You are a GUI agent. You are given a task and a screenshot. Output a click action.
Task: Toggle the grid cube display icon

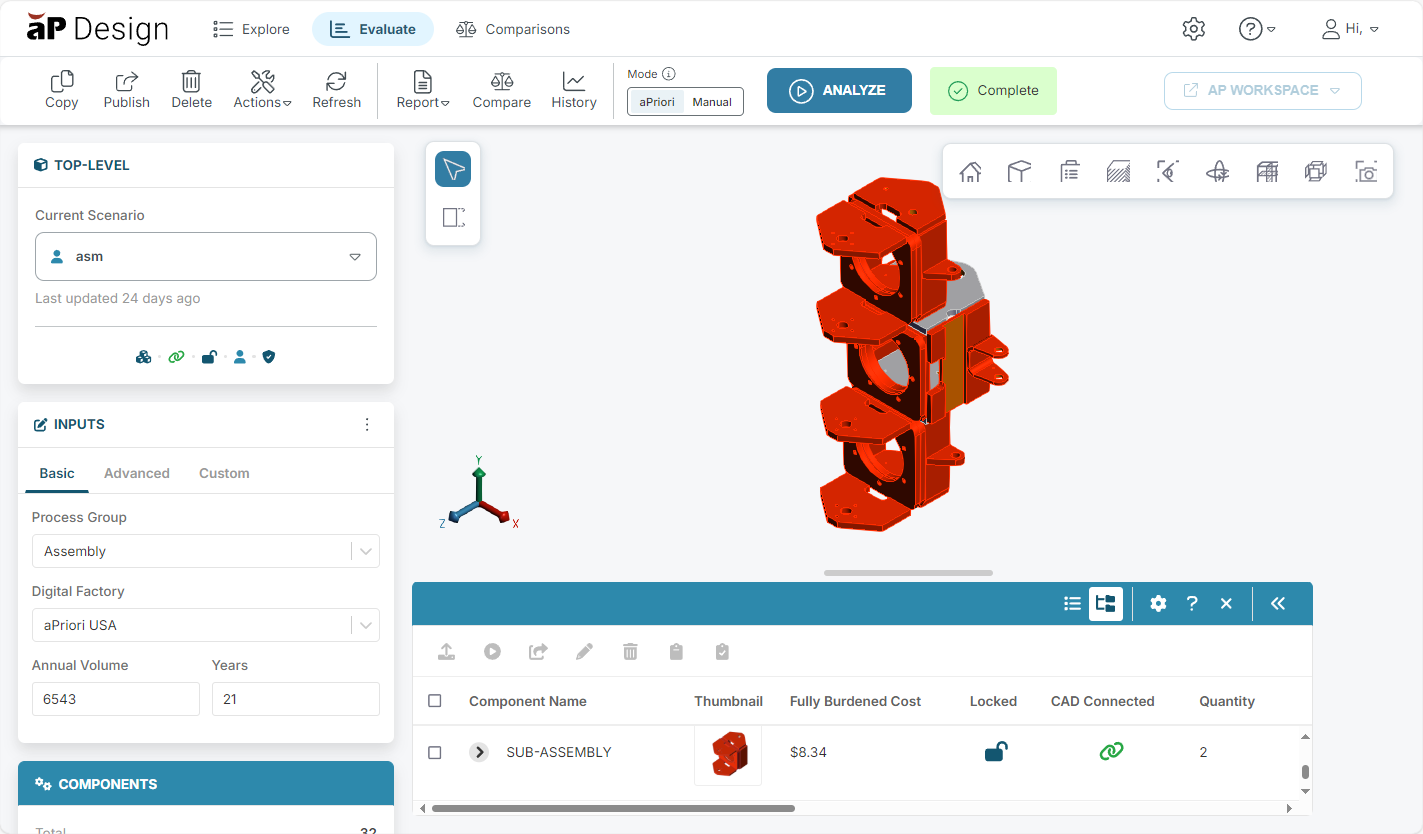[1267, 172]
